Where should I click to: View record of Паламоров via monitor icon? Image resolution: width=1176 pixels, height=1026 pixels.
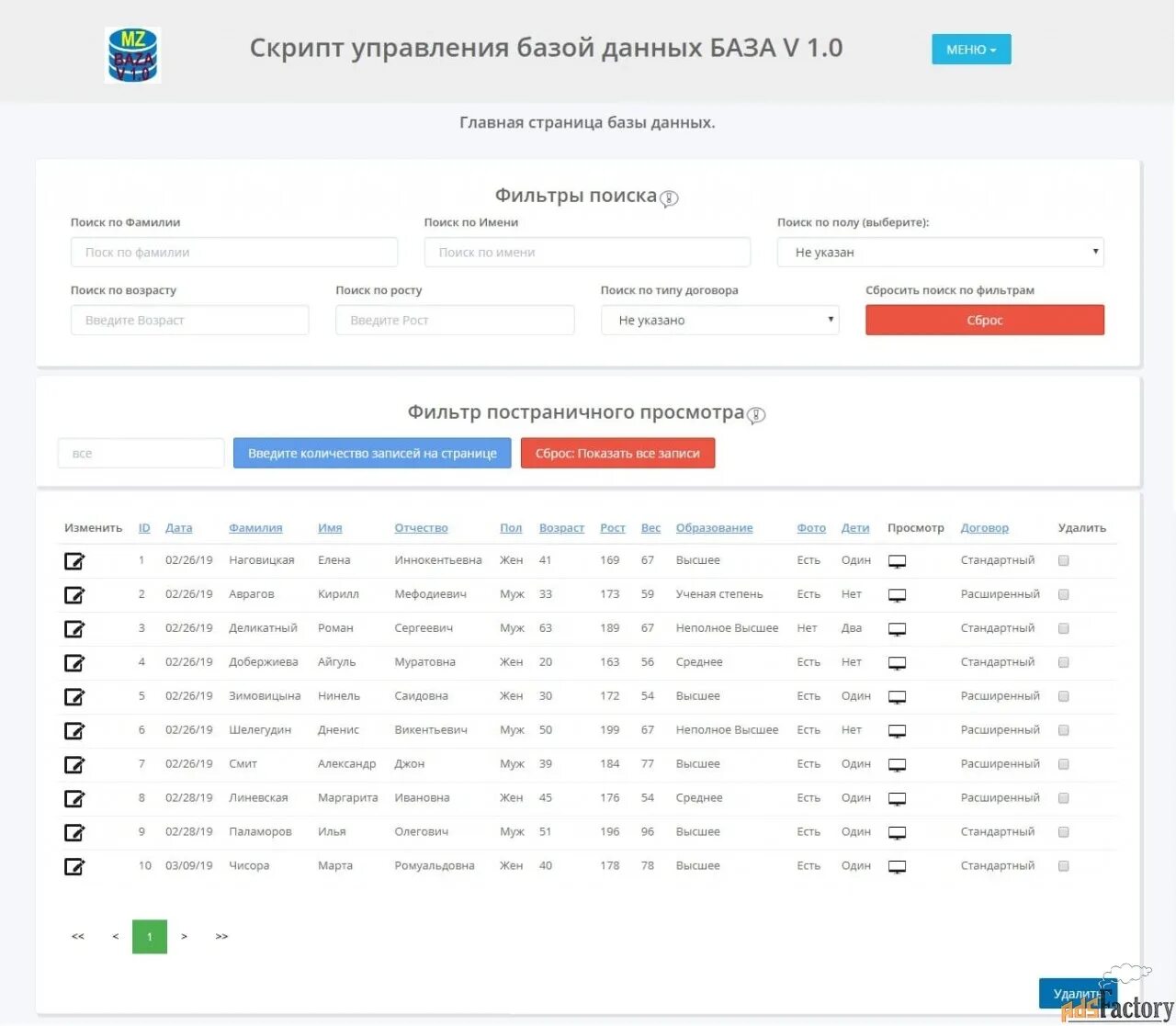(898, 834)
